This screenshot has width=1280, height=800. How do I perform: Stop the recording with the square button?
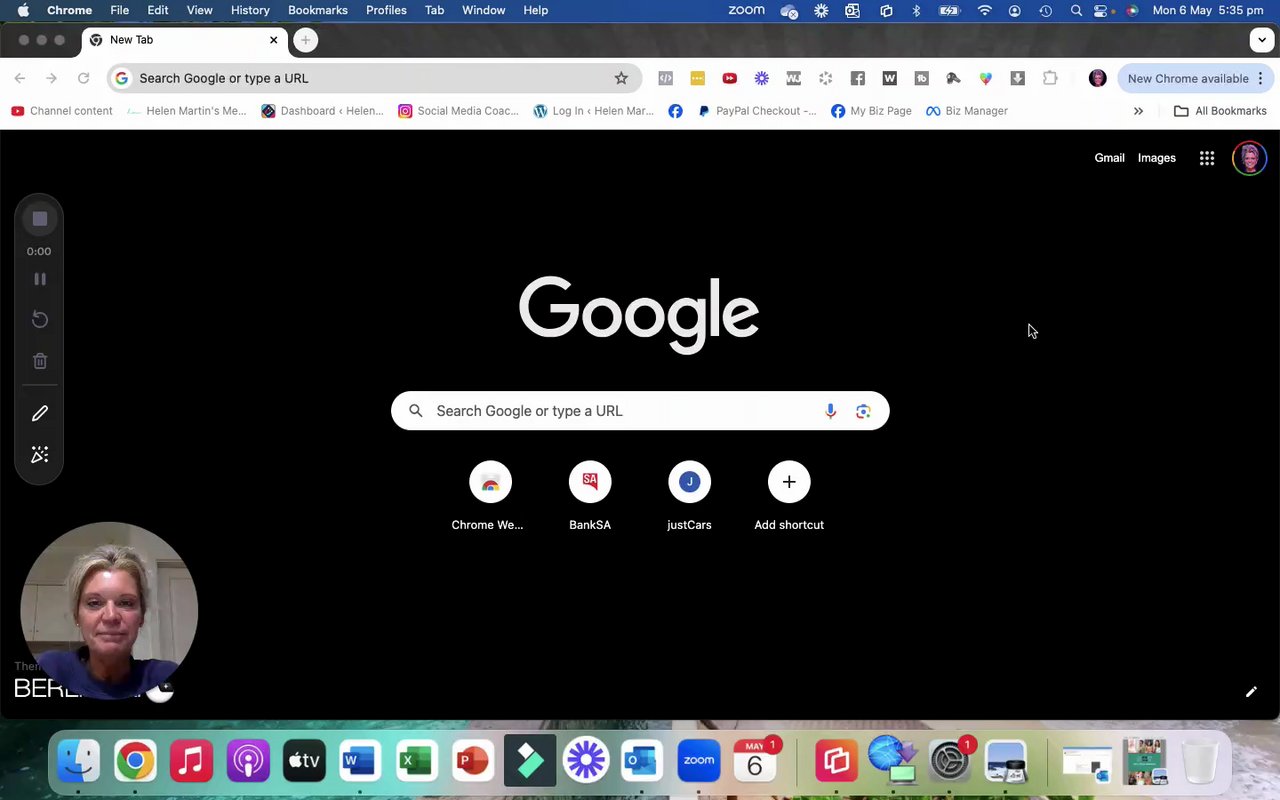(40, 219)
